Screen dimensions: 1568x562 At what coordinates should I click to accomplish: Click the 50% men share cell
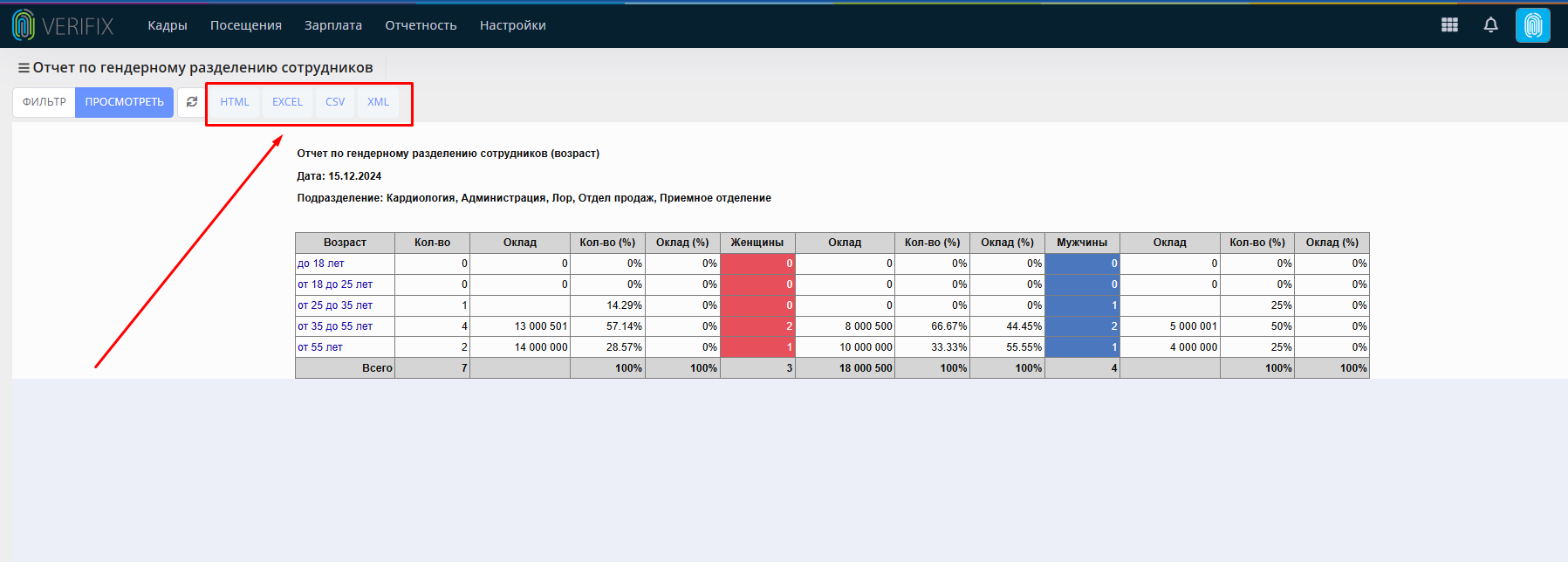(1257, 326)
